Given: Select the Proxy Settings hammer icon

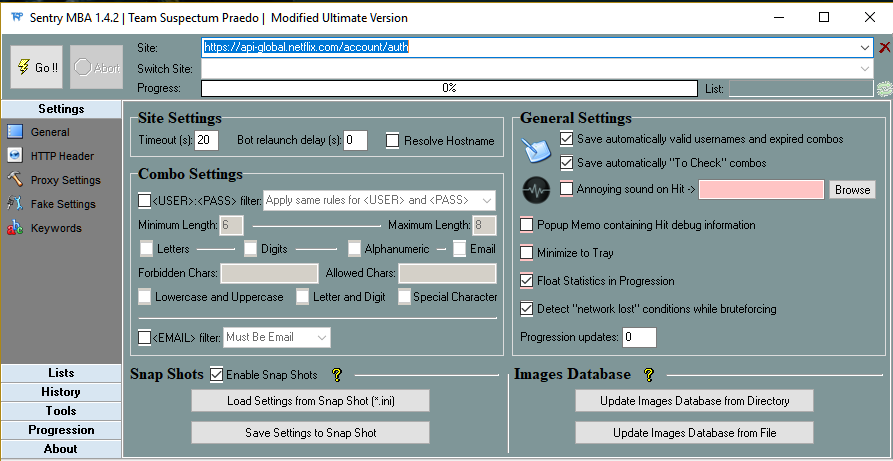Looking at the screenshot, I should [x=15, y=180].
